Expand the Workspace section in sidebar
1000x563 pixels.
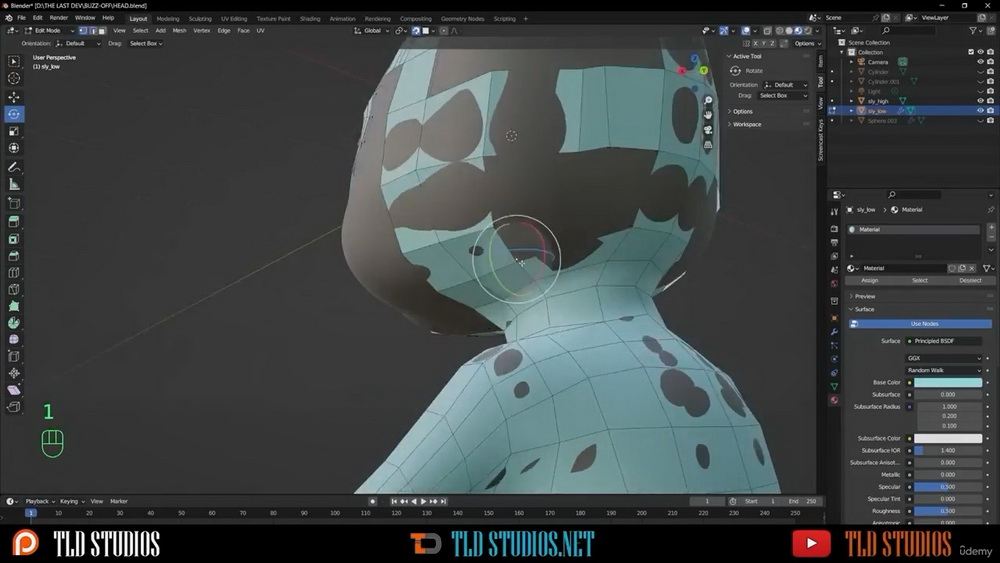pyautogui.click(x=746, y=124)
